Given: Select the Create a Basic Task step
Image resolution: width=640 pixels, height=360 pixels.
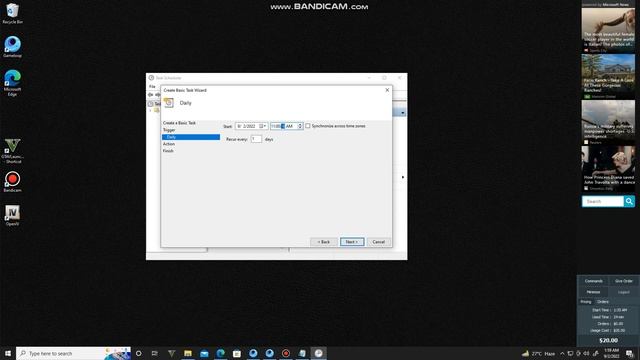Looking at the screenshot, I should coord(179,123).
